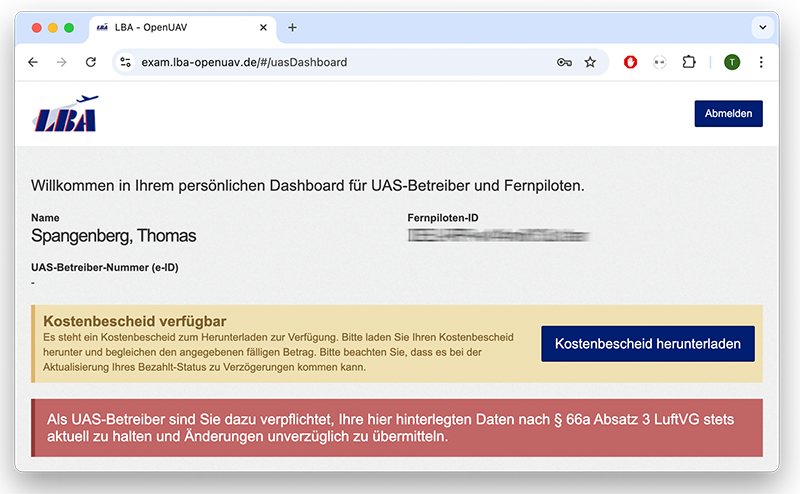Open site information icon in address bar

pyautogui.click(x=125, y=62)
